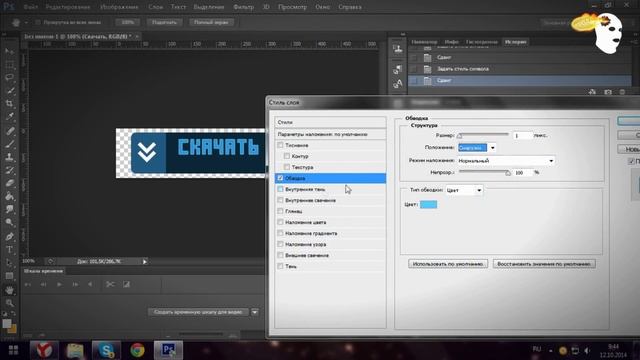
Task: Click the stroke Размер slider
Action: pyautogui.click(x=484, y=135)
